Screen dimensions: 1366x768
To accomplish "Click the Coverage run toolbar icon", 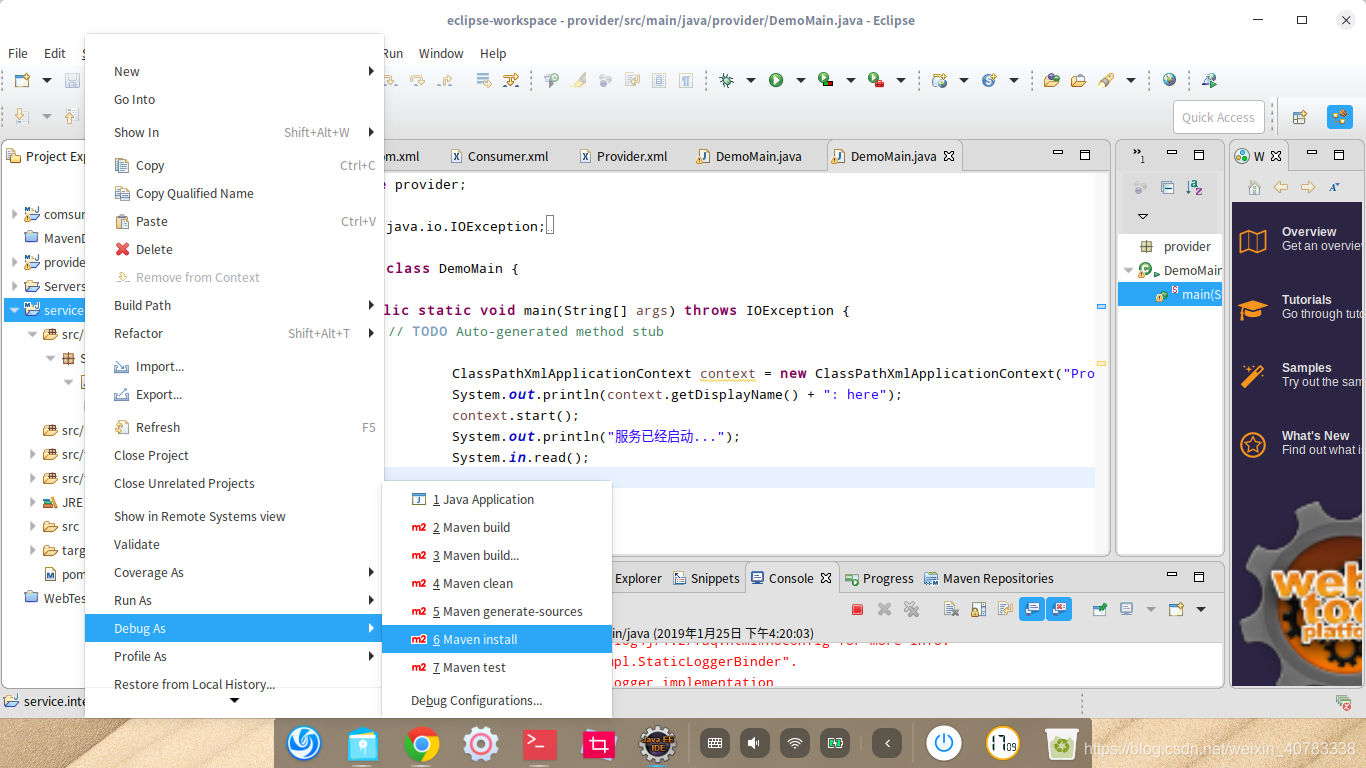I will point(825,80).
